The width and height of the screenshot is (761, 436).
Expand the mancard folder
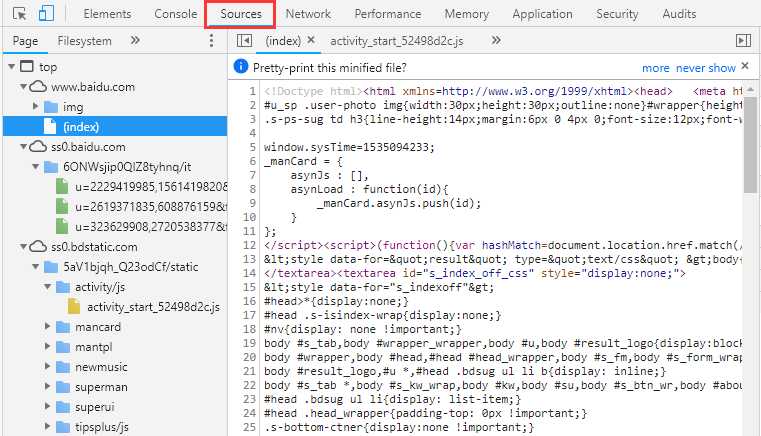(x=48, y=326)
